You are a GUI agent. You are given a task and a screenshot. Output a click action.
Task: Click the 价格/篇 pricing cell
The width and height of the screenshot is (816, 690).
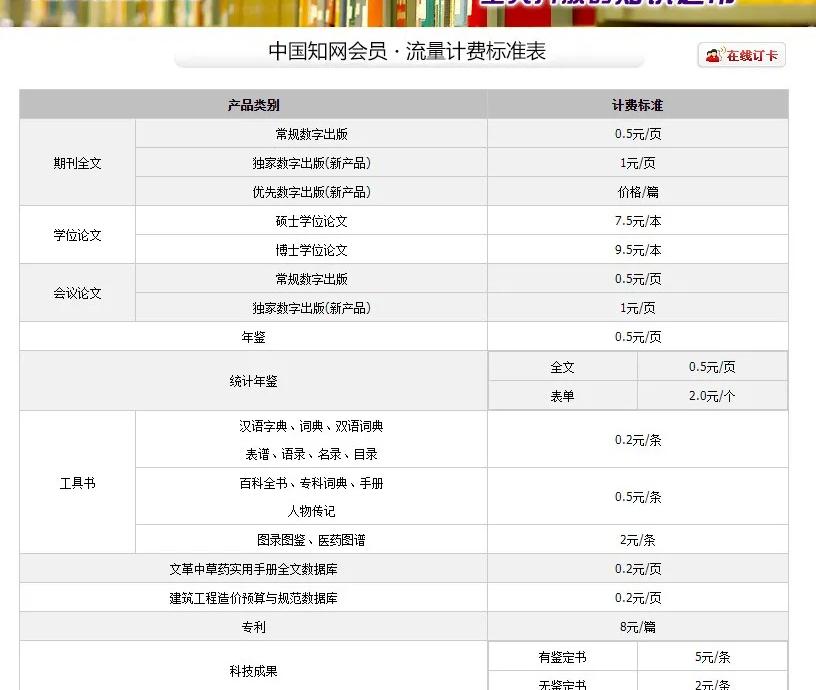click(x=638, y=192)
